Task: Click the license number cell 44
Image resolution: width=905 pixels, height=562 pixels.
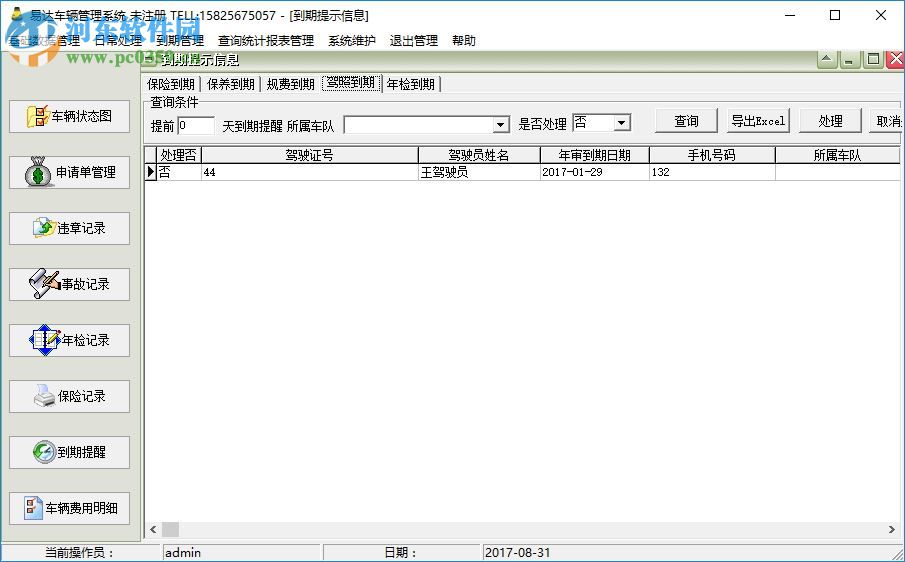Action: 309,172
